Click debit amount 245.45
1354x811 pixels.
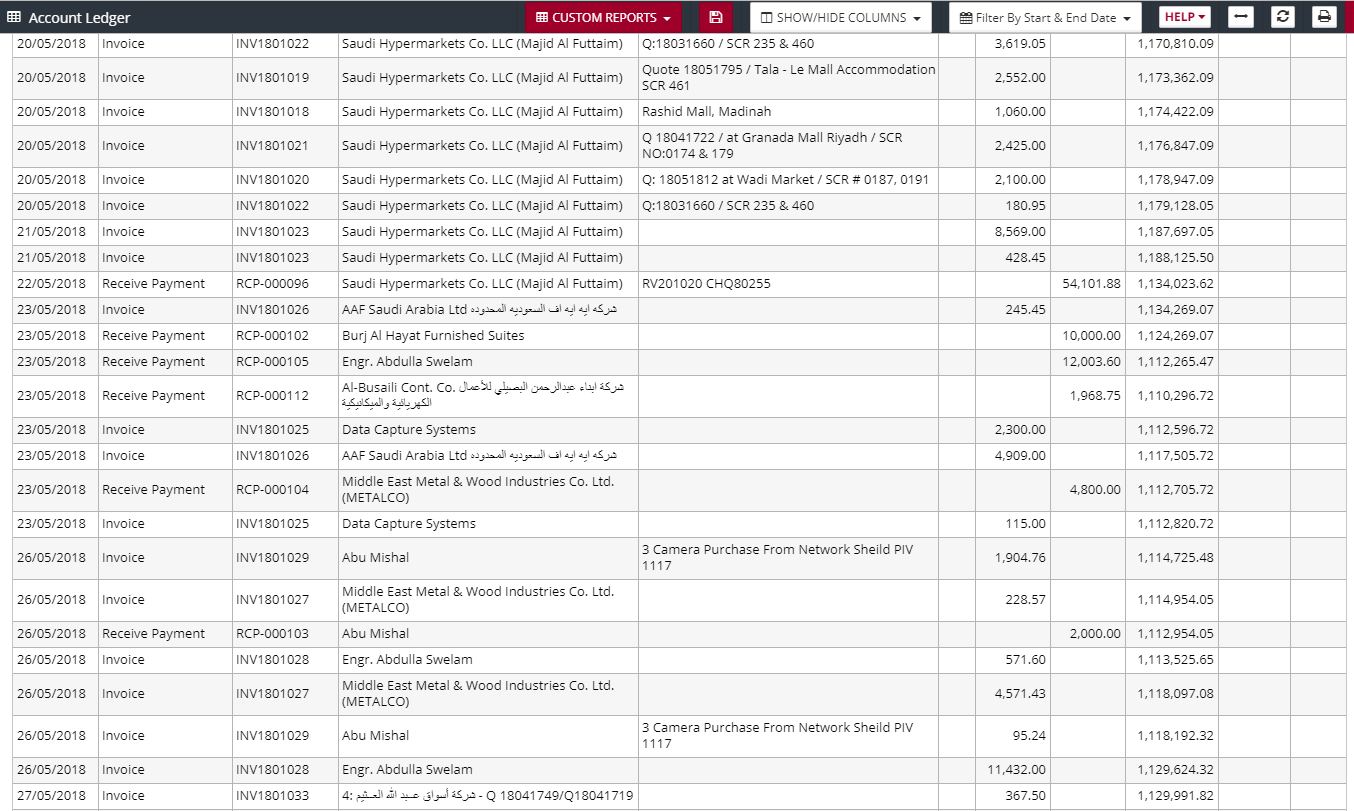(x=1026, y=310)
